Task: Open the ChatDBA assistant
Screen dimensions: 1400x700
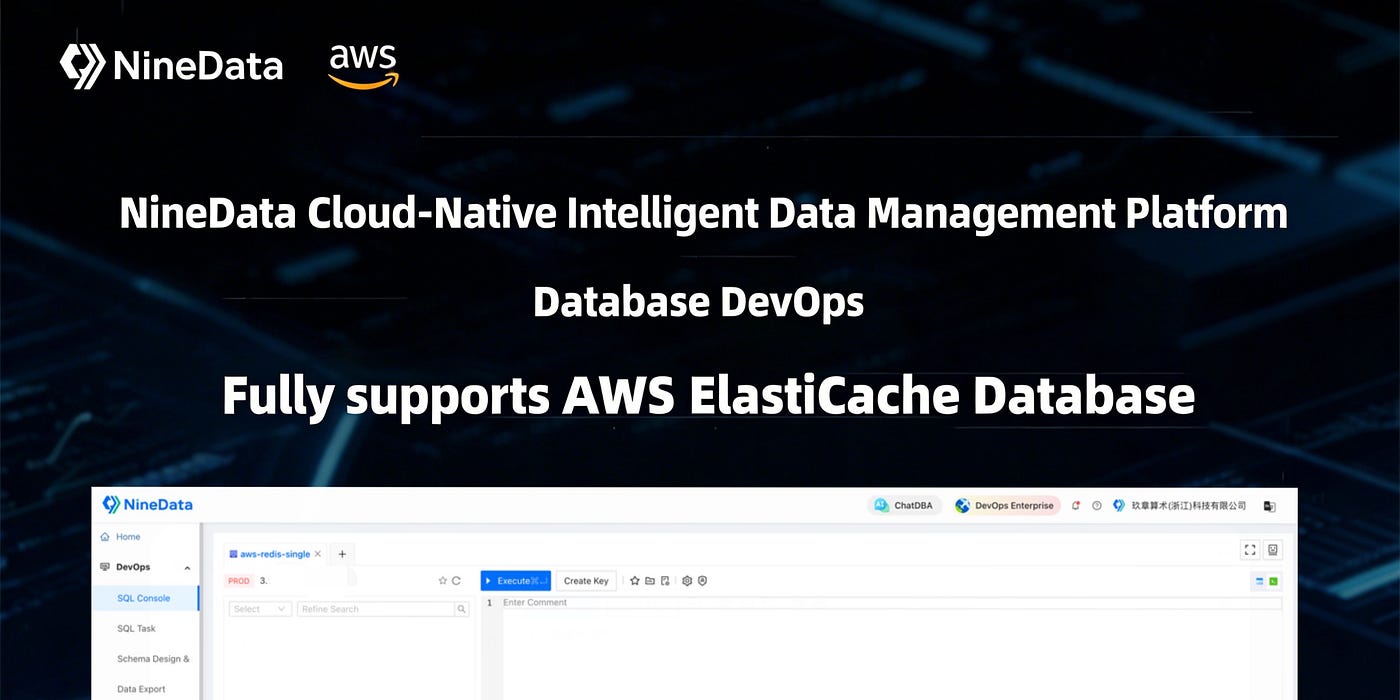Action: pos(904,506)
